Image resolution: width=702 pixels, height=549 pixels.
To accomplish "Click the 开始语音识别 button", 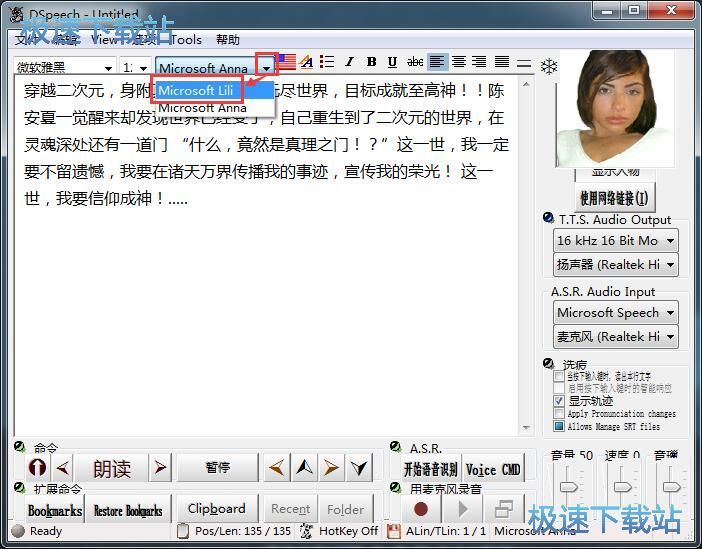I will pyautogui.click(x=430, y=469).
